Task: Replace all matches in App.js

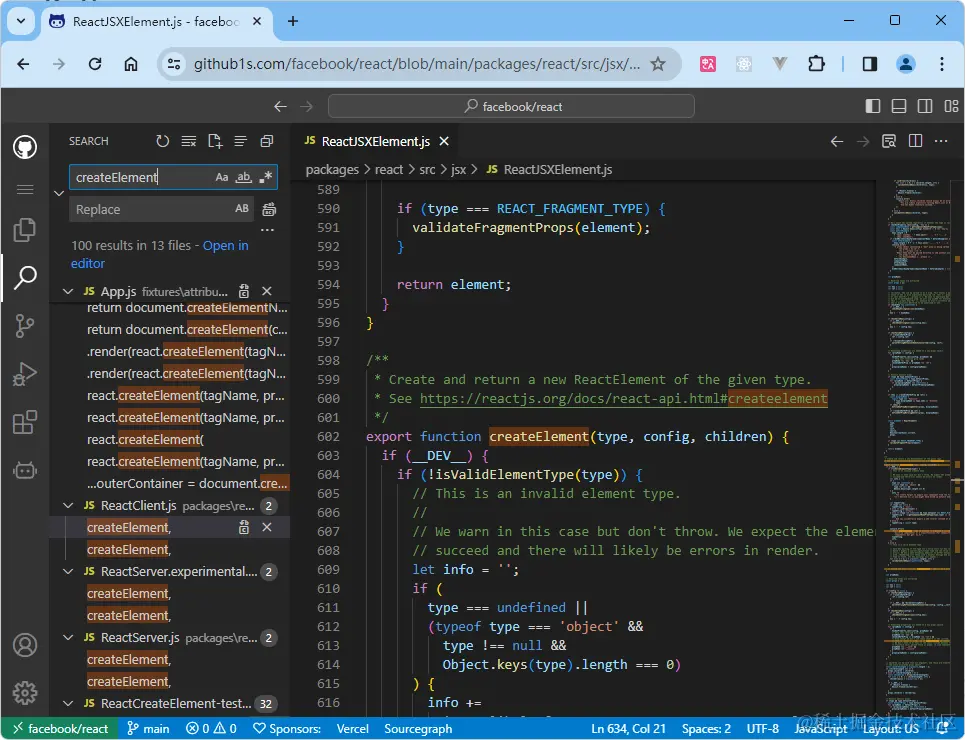Action: pos(244,291)
